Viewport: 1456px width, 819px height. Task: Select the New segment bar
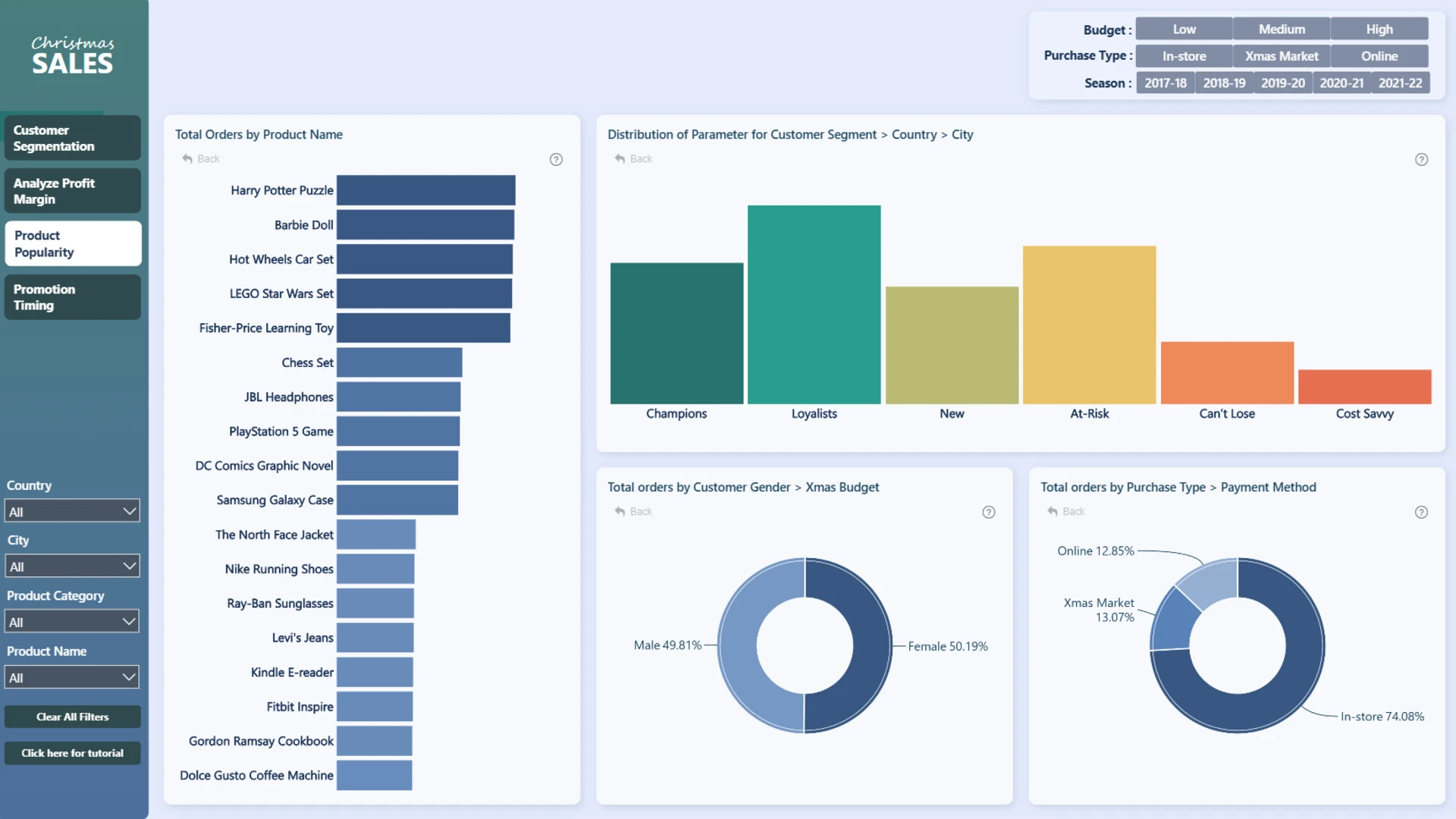coord(952,345)
